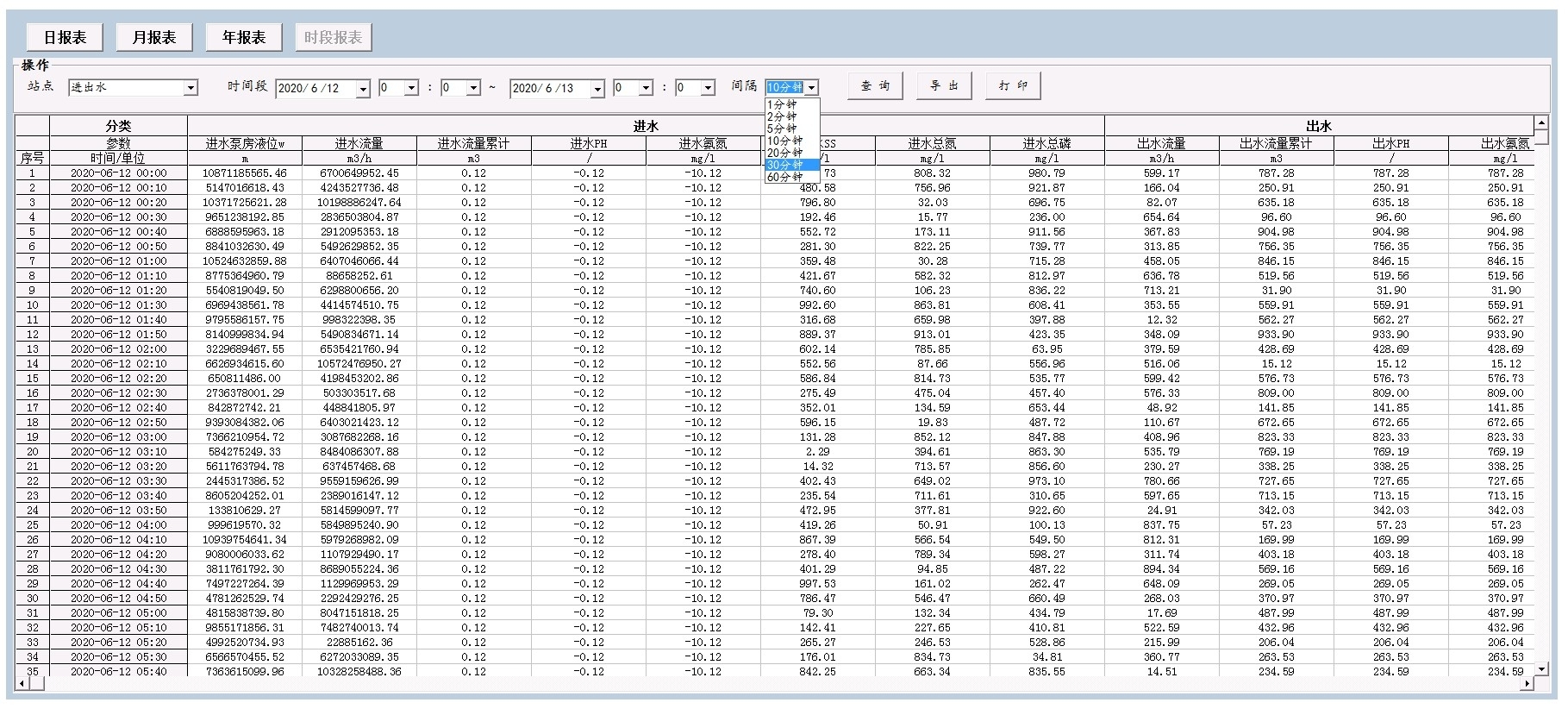Click vertical scrollbar up arrow

point(1541,122)
